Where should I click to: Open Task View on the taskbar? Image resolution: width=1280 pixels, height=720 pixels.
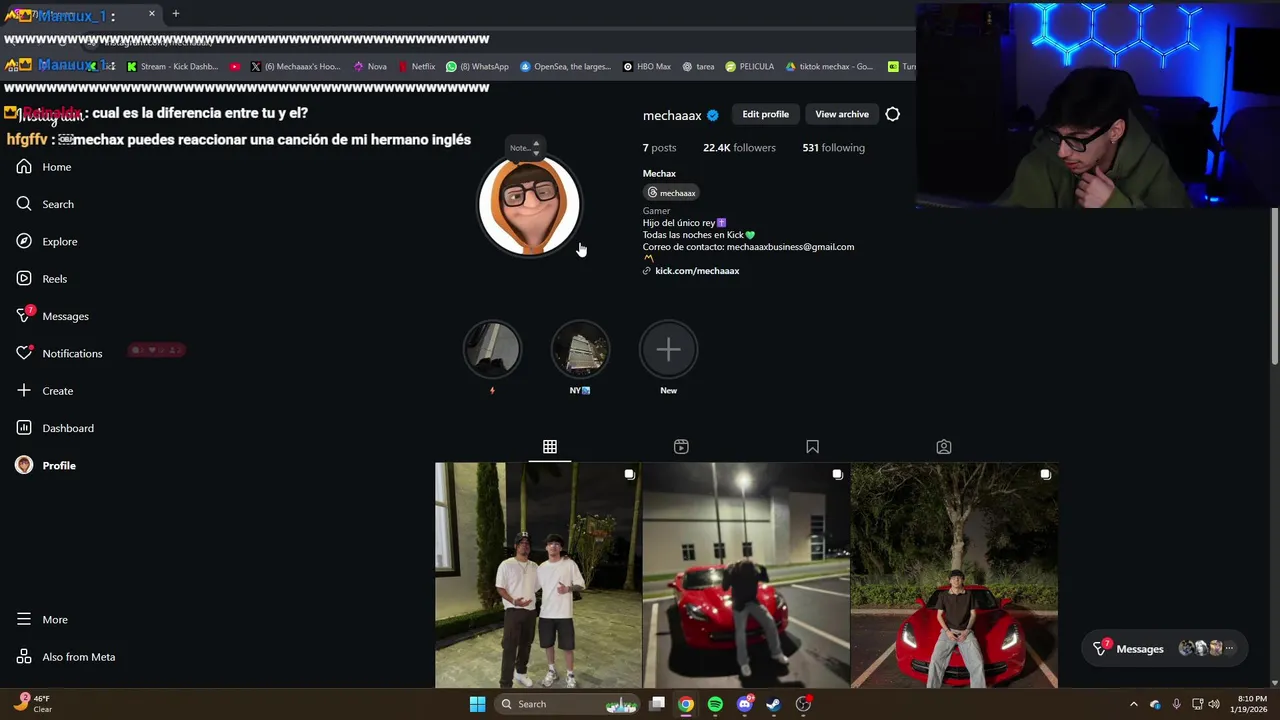coord(657,704)
